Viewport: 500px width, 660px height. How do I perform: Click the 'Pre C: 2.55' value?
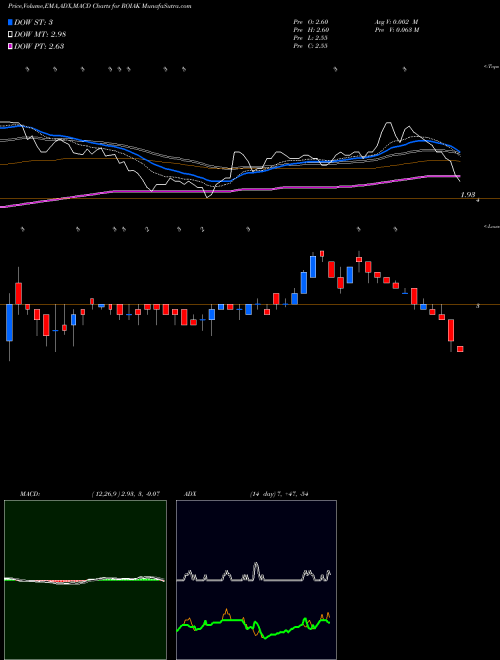coord(311,46)
